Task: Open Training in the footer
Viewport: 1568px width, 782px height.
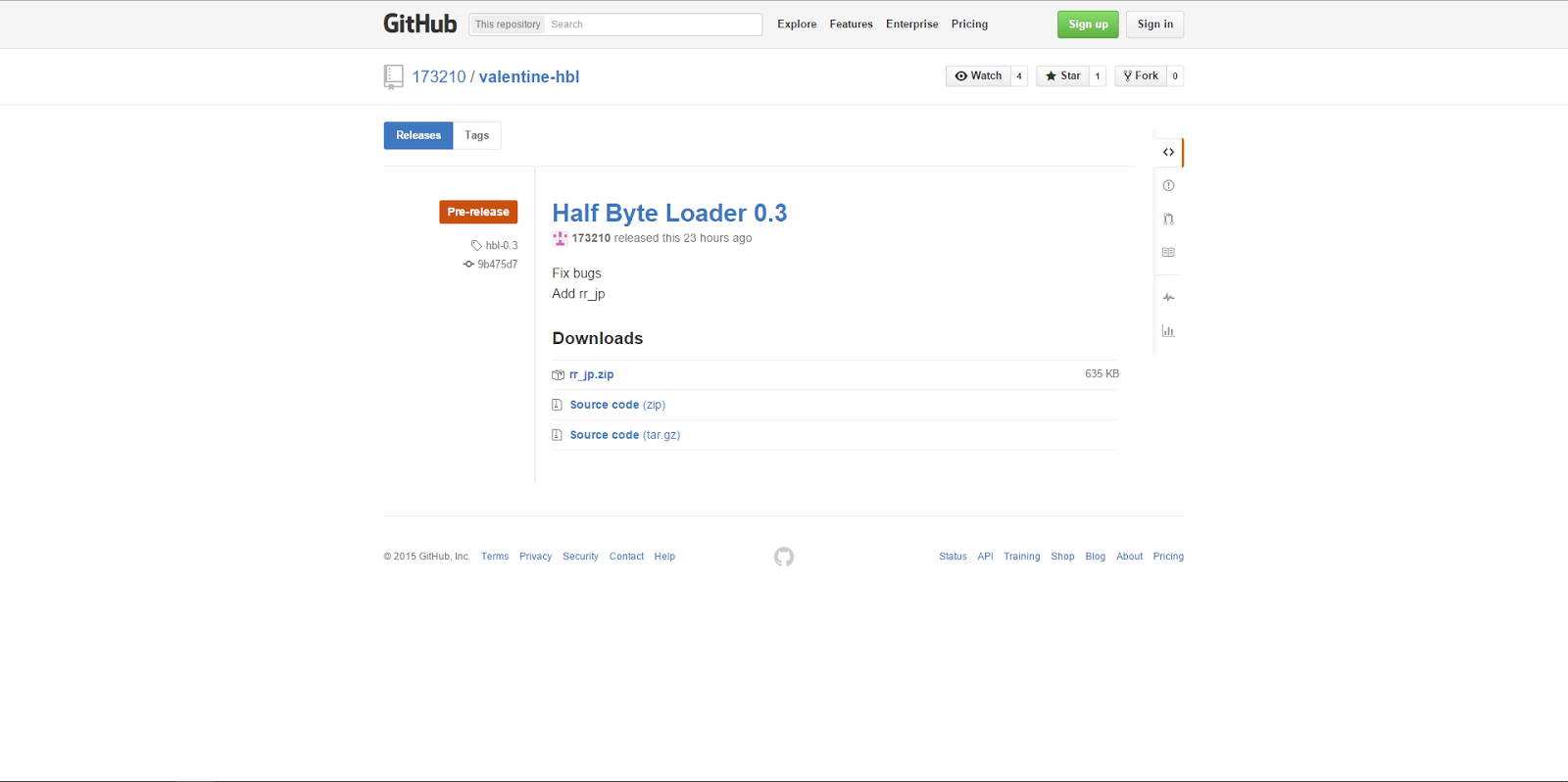Action: (1022, 557)
